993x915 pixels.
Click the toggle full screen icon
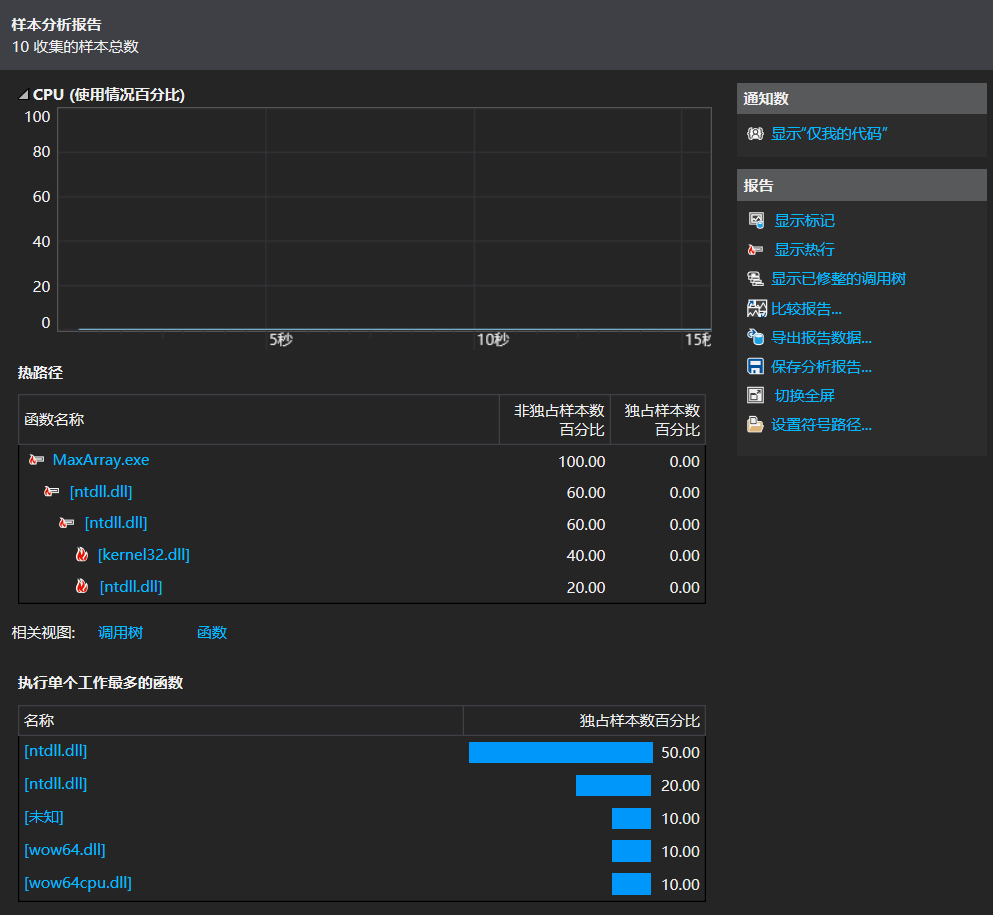point(755,395)
